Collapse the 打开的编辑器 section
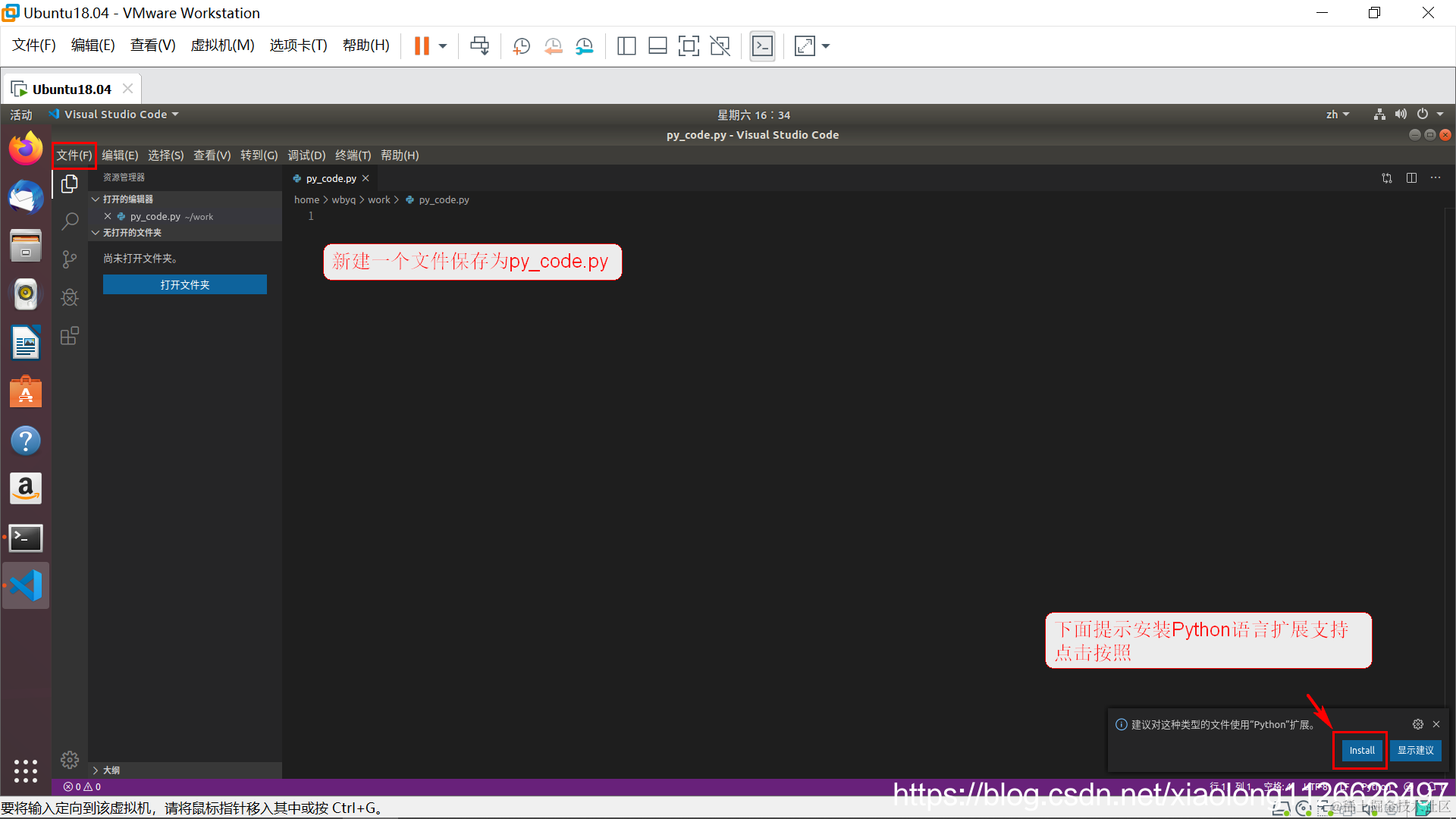This screenshot has width=1456, height=819. pos(127,199)
